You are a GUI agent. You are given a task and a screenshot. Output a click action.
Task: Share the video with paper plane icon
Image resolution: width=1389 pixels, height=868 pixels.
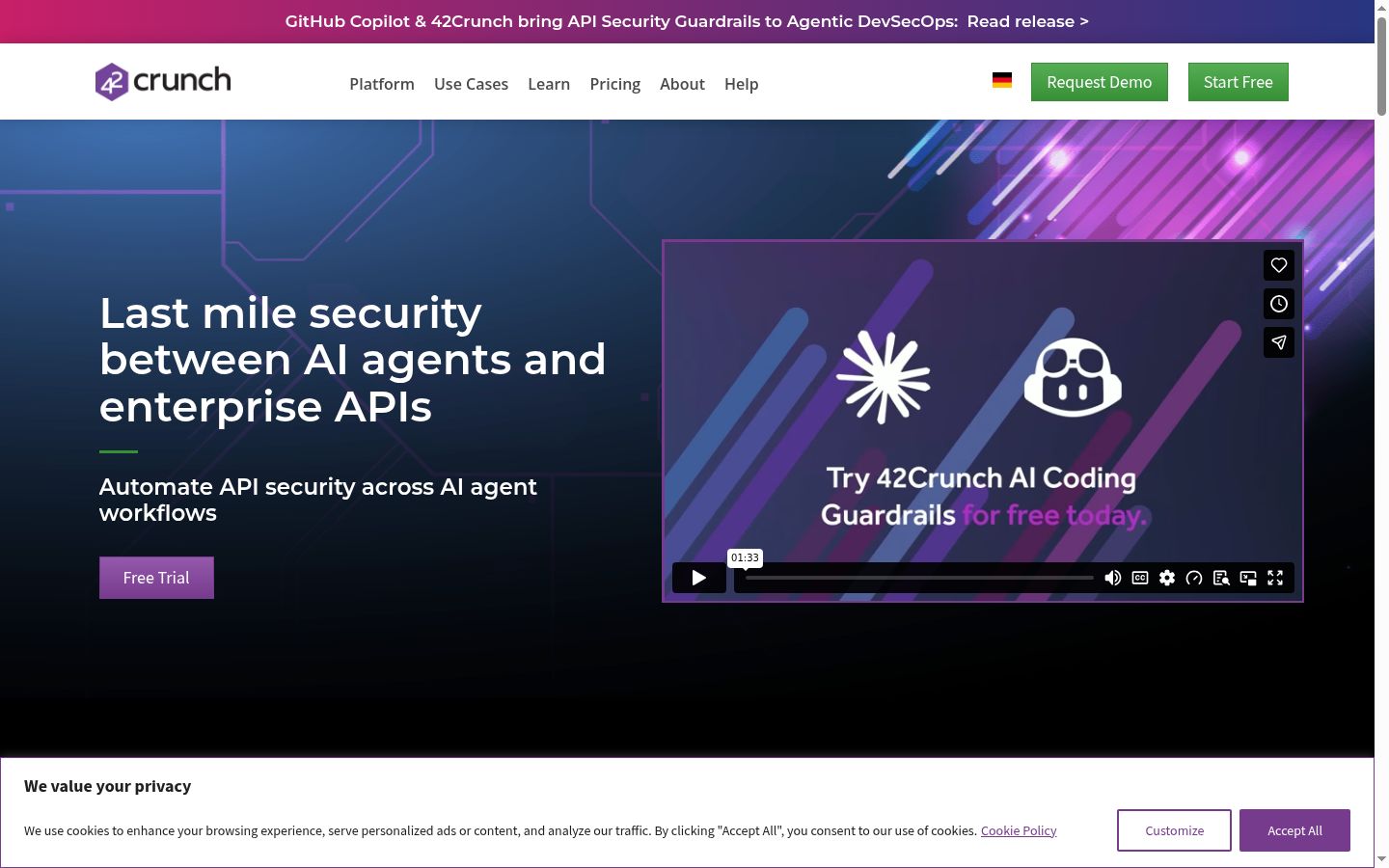point(1279,342)
